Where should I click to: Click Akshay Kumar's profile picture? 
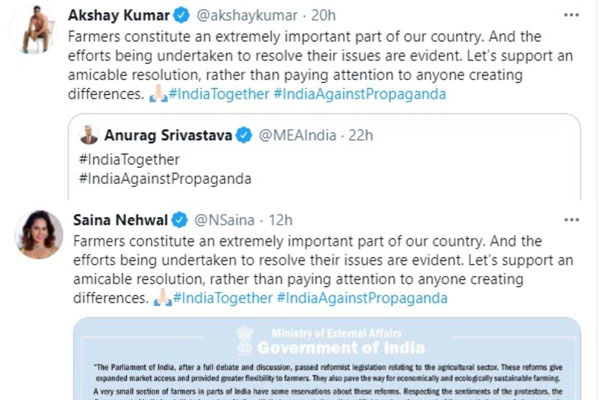coord(37,30)
